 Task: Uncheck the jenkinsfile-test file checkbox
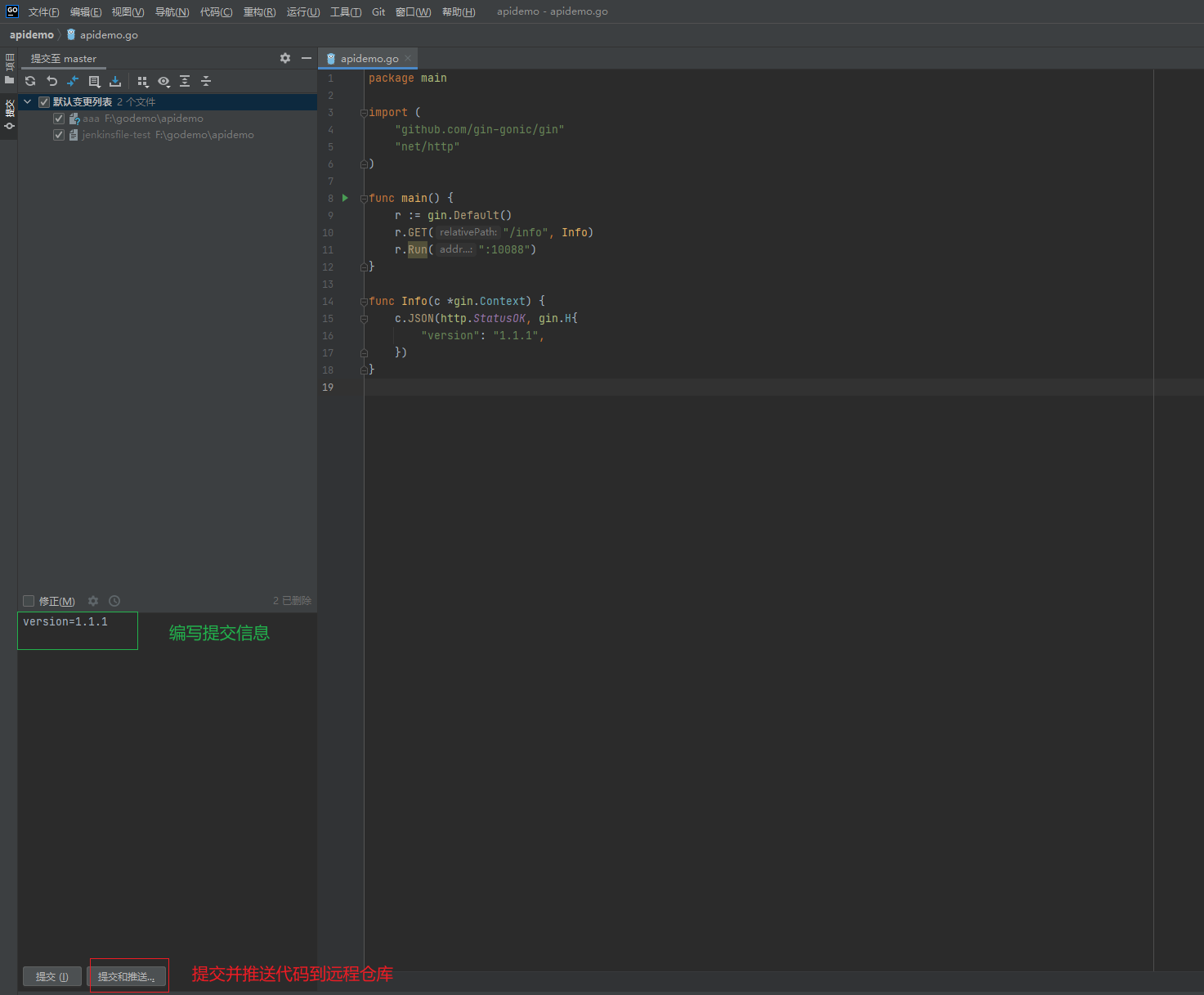pos(59,135)
